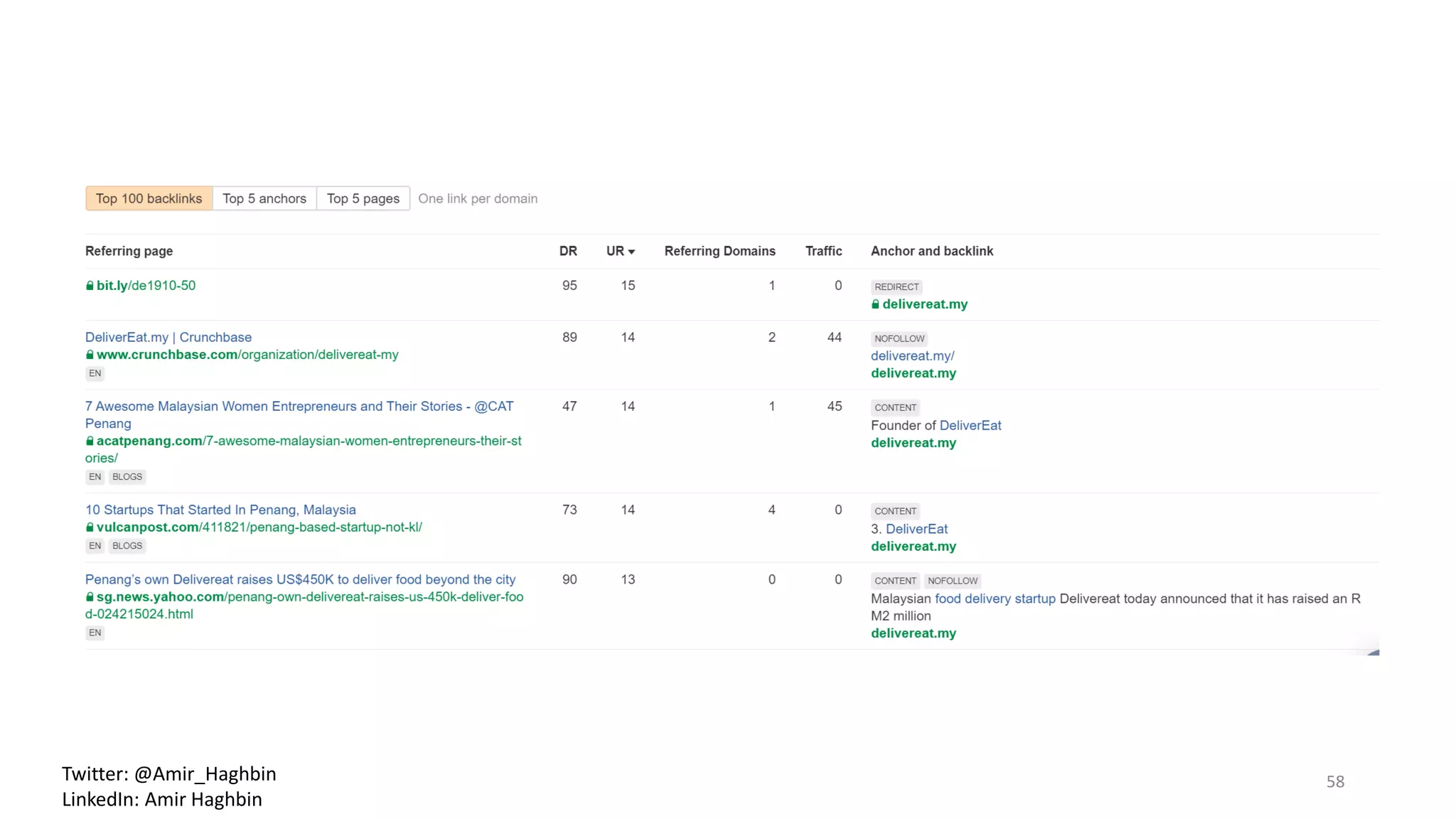Click the Referring Domains column header
This screenshot has width=1456, height=819.
pos(719,251)
